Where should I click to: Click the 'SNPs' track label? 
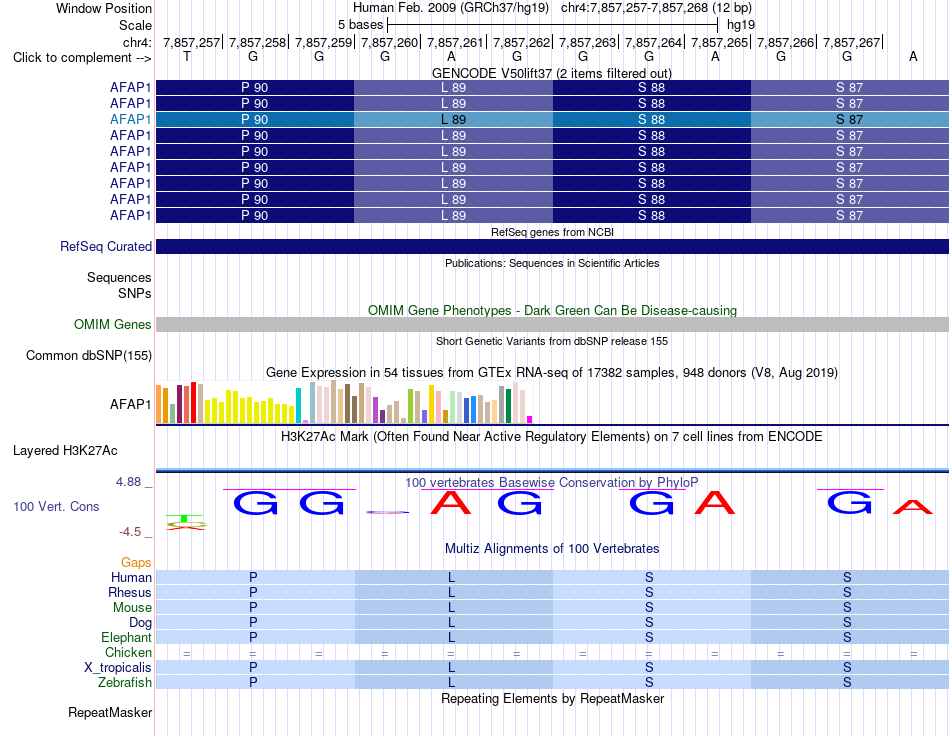[x=135, y=293]
